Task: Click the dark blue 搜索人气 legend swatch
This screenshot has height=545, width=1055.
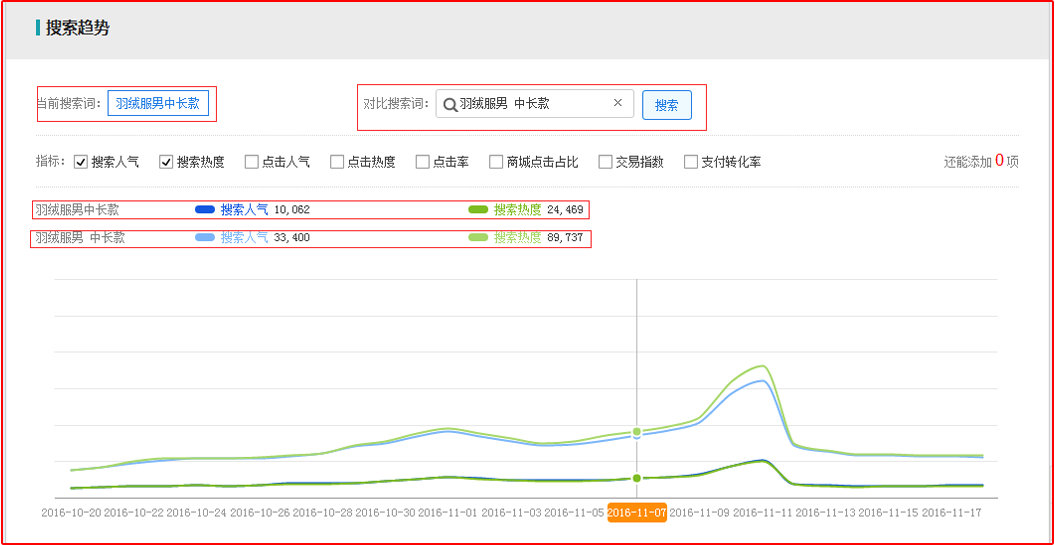Action: [205, 210]
